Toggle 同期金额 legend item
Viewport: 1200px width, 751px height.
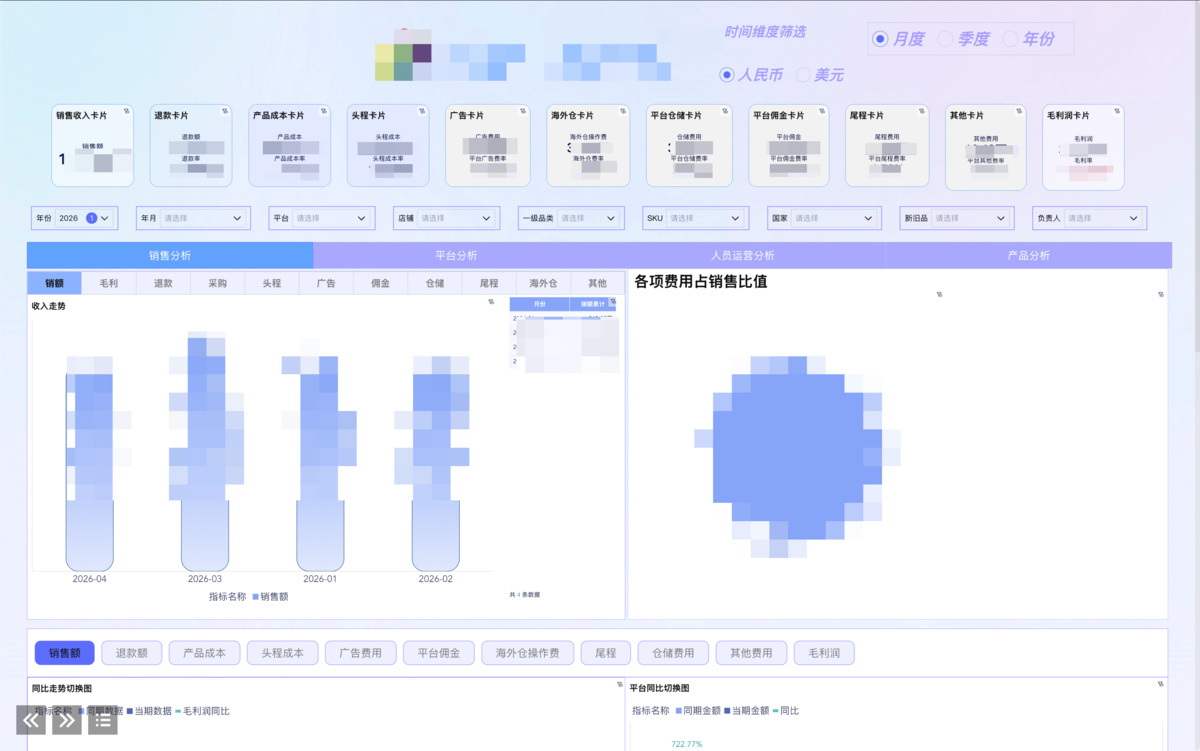pos(698,711)
